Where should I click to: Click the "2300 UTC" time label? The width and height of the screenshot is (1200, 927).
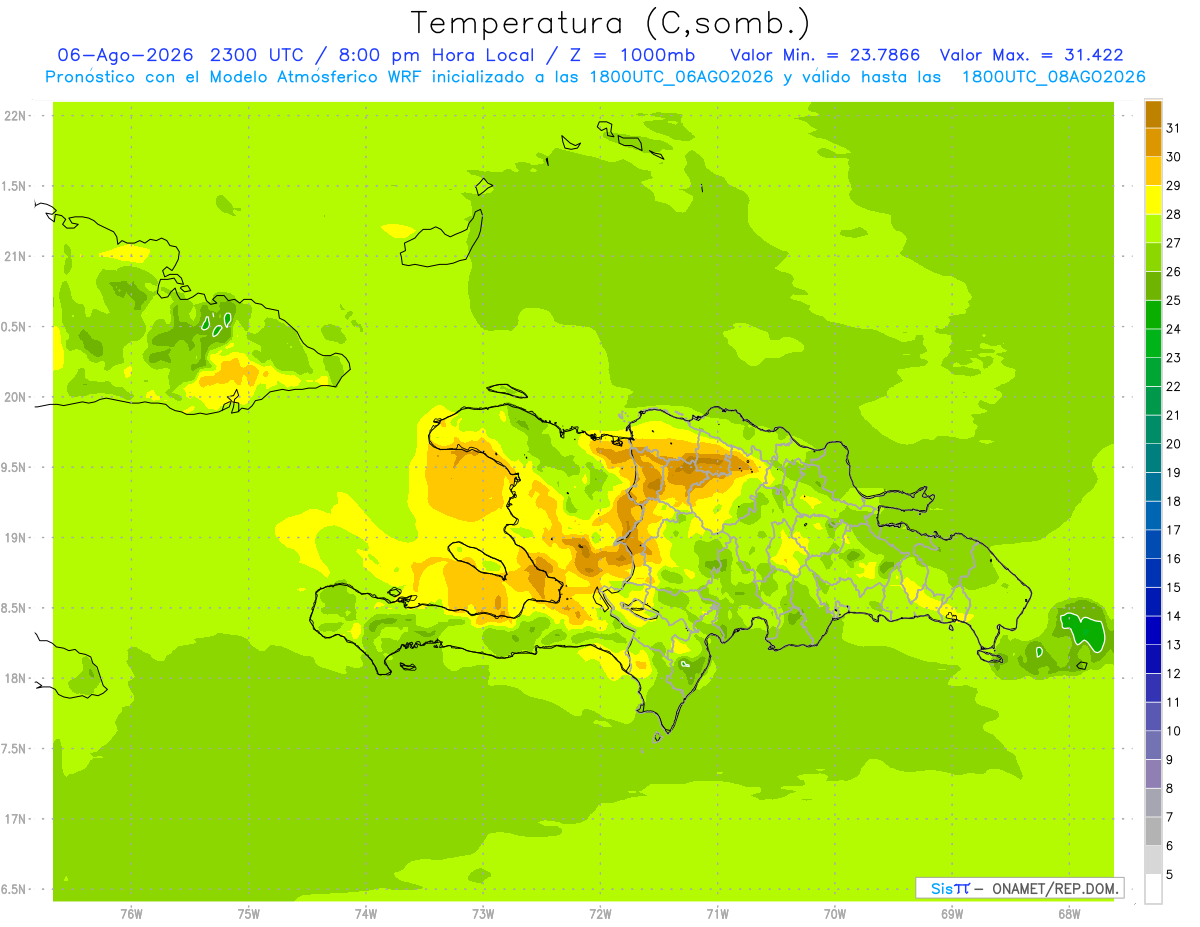[x=258, y=56]
